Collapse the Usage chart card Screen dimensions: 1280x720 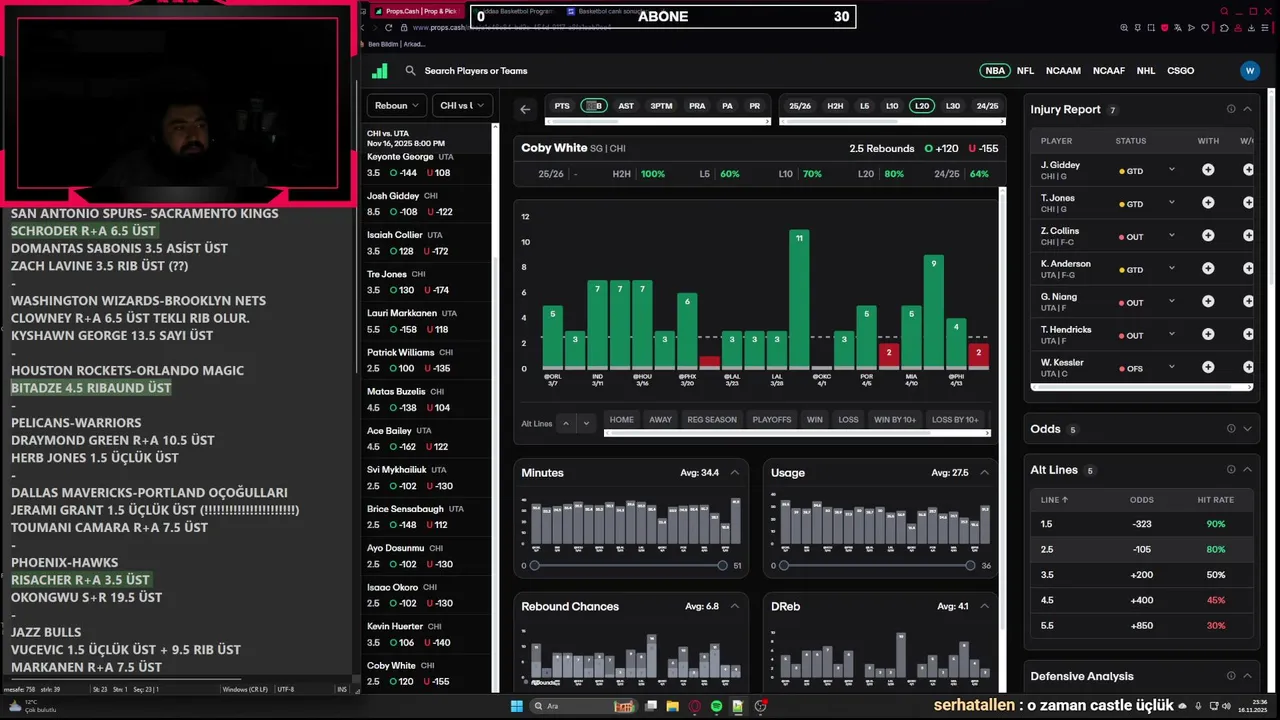pyautogui.click(x=984, y=473)
